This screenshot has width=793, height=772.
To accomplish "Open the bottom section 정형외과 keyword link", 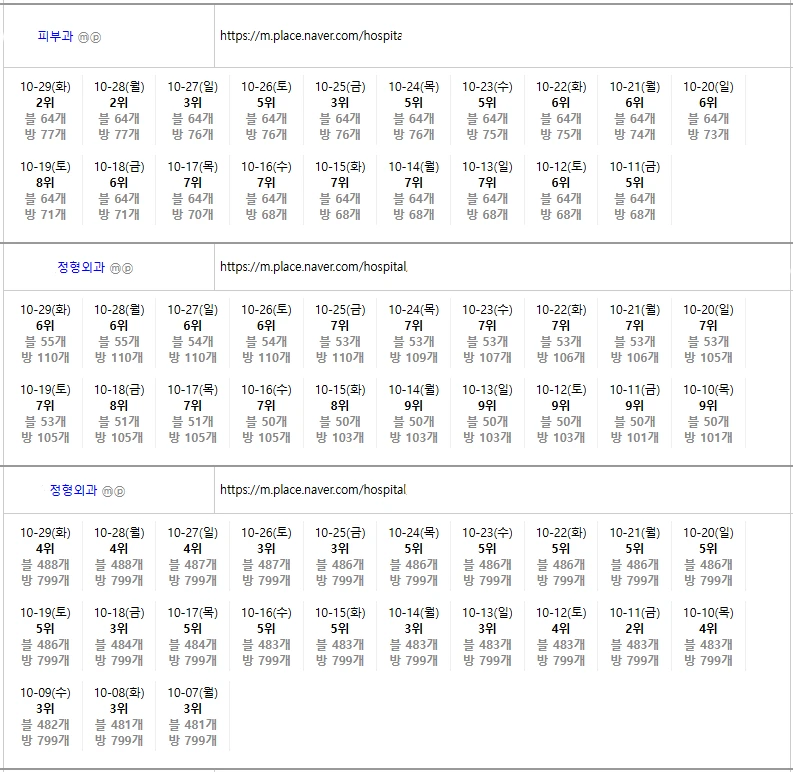I will point(74,490).
